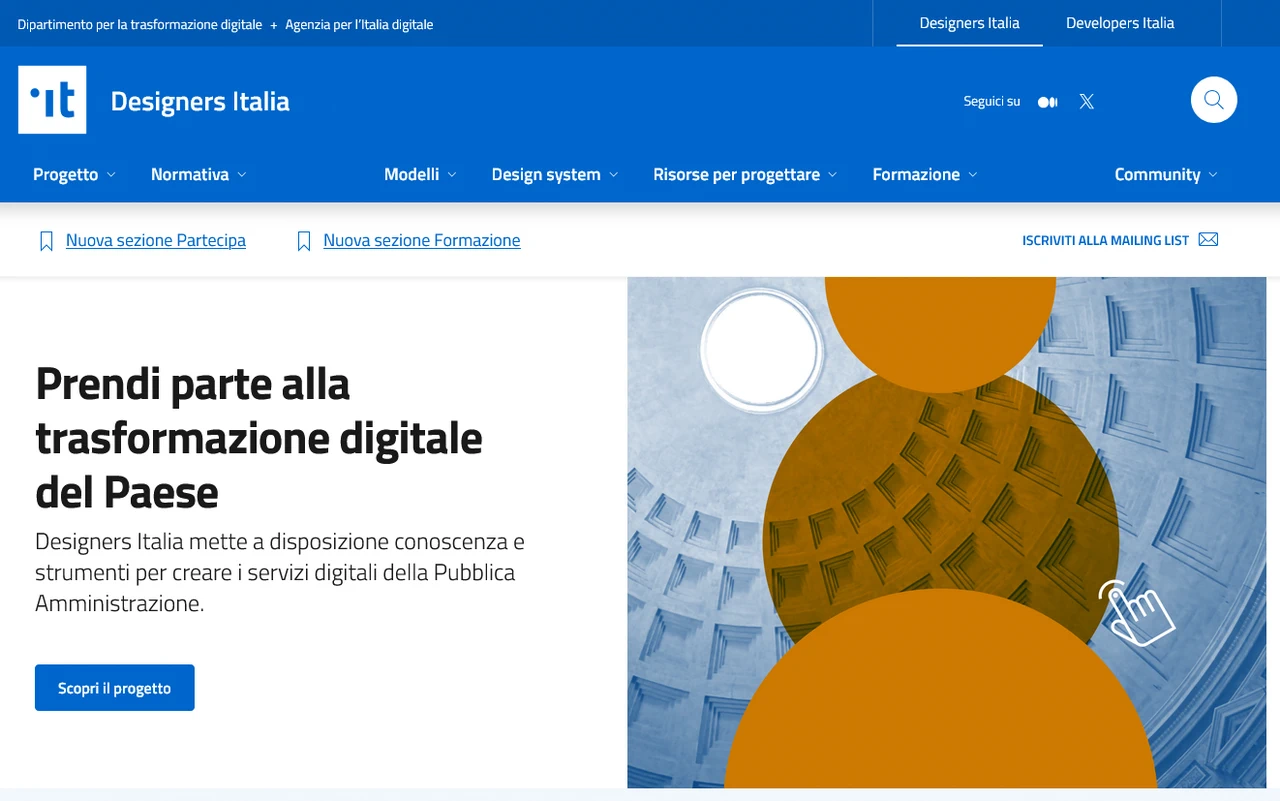
Task: Open the Formazione dropdown
Action: [x=925, y=174]
